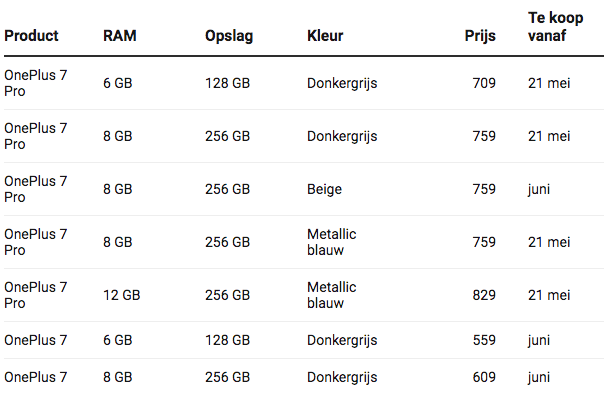The image size is (609, 405).
Task: Click OnePlus 7 in the 609 row
Action: point(36,377)
